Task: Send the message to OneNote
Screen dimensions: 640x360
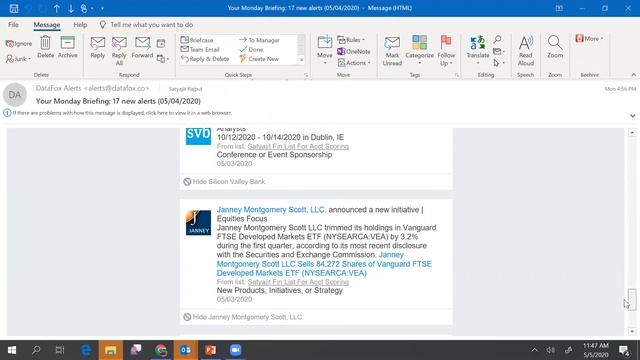Action: point(354,51)
